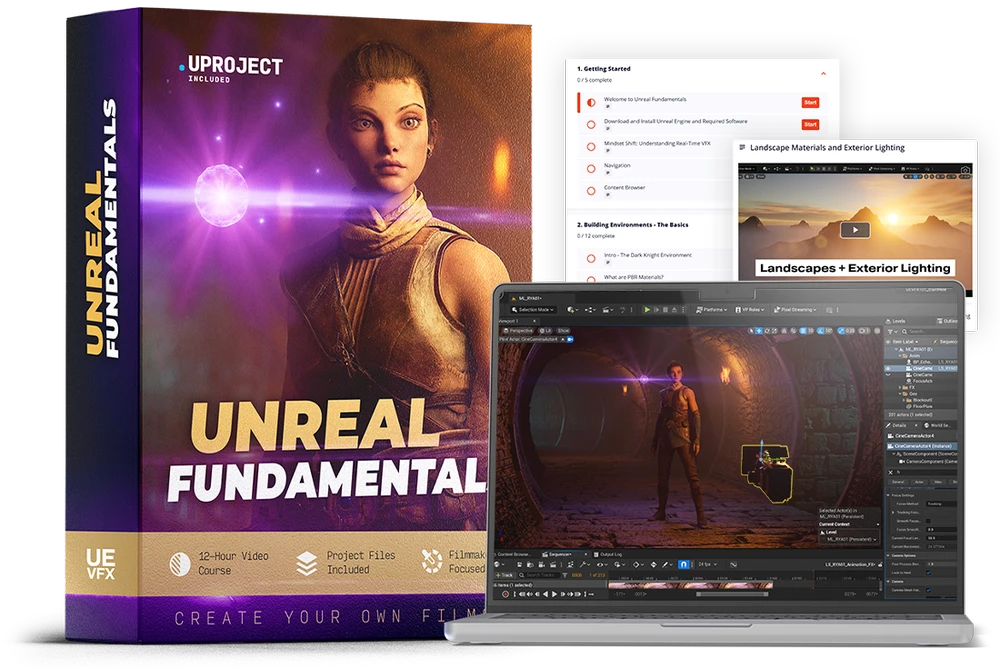Click the add Track button in Sequencer
The width and height of the screenshot is (1000, 668).
(x=505, y=575)
